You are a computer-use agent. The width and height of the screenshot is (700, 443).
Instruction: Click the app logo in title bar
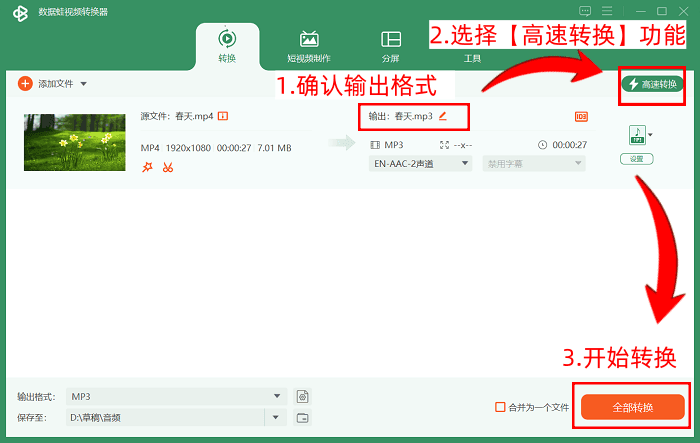(x=20, y=13)
